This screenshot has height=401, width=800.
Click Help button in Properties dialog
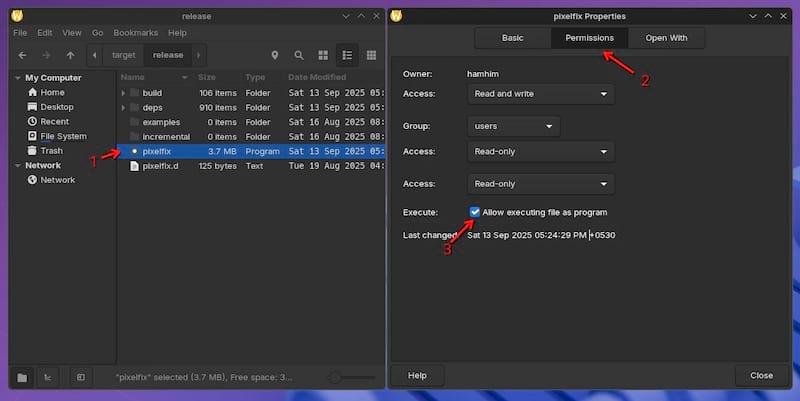[417, 375]
